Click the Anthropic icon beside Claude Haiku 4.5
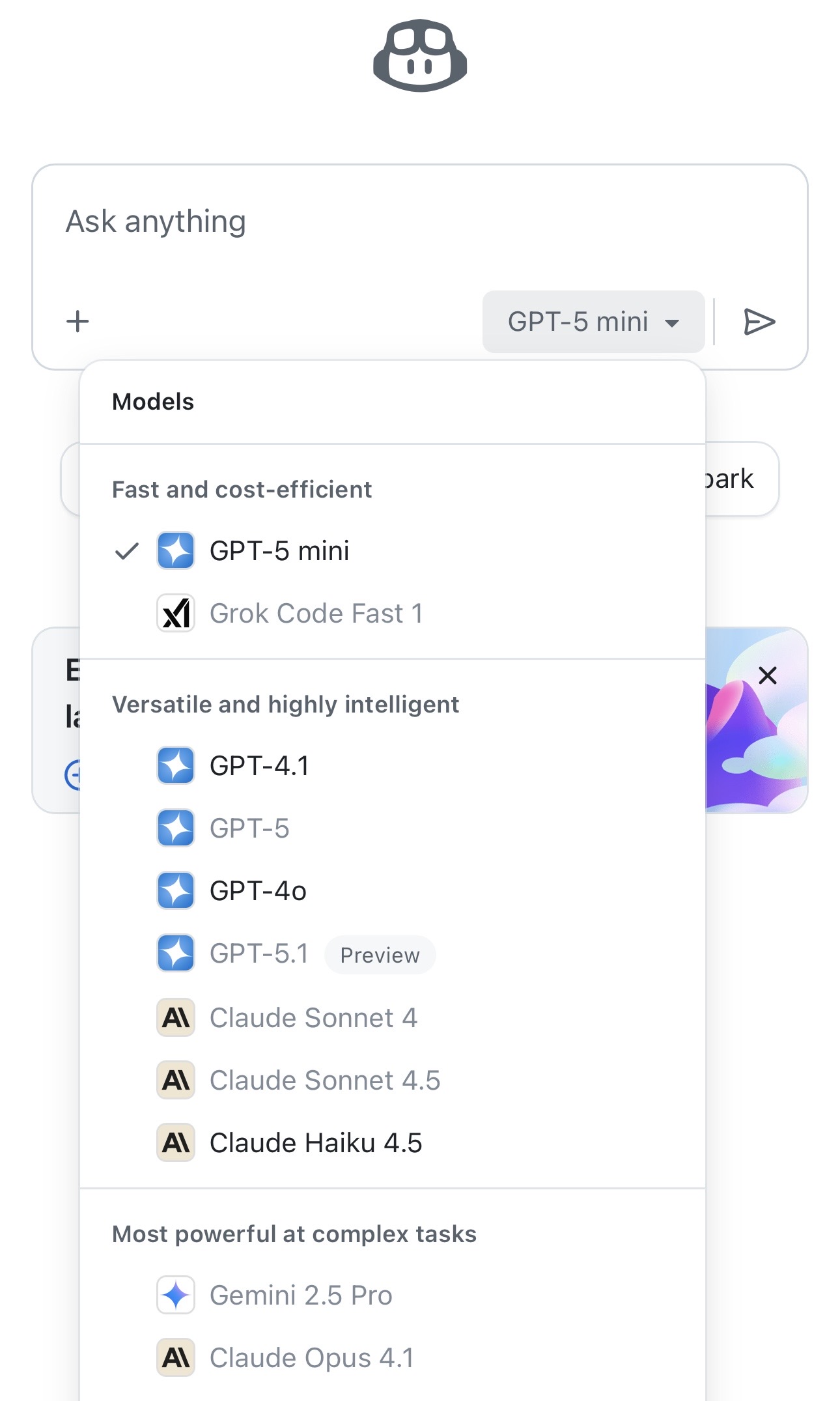 (x=176, y=1143)
